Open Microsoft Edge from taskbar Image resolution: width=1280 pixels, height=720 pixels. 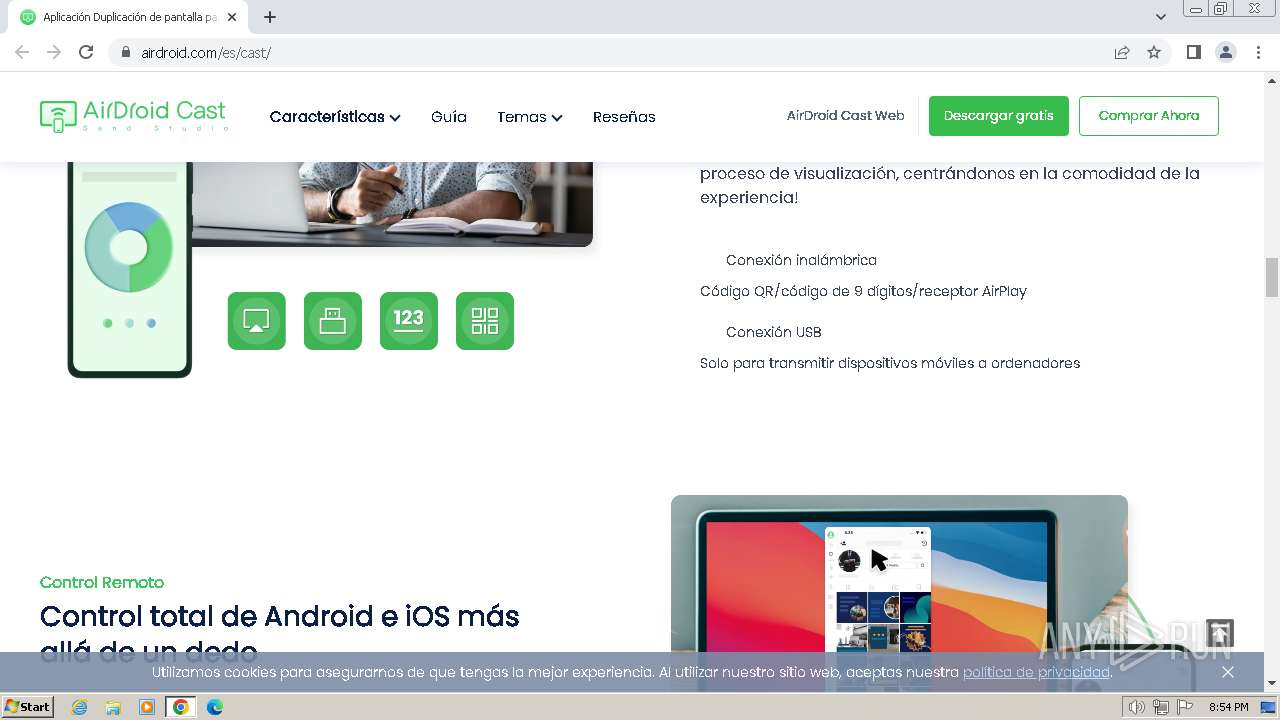pyautogui.click(x=214, y=707)
